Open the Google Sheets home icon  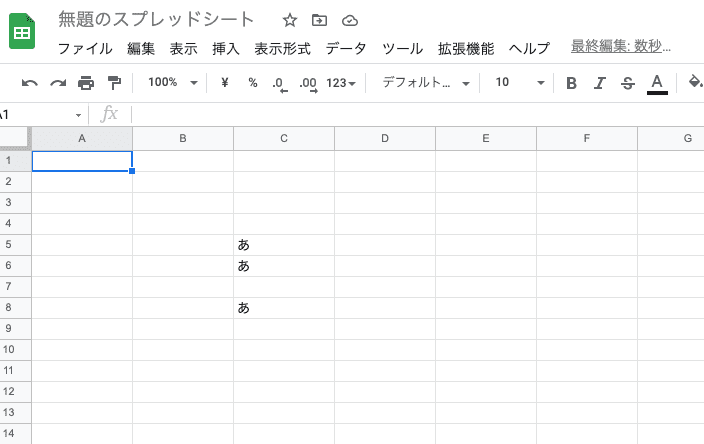[x=23, y=32]
